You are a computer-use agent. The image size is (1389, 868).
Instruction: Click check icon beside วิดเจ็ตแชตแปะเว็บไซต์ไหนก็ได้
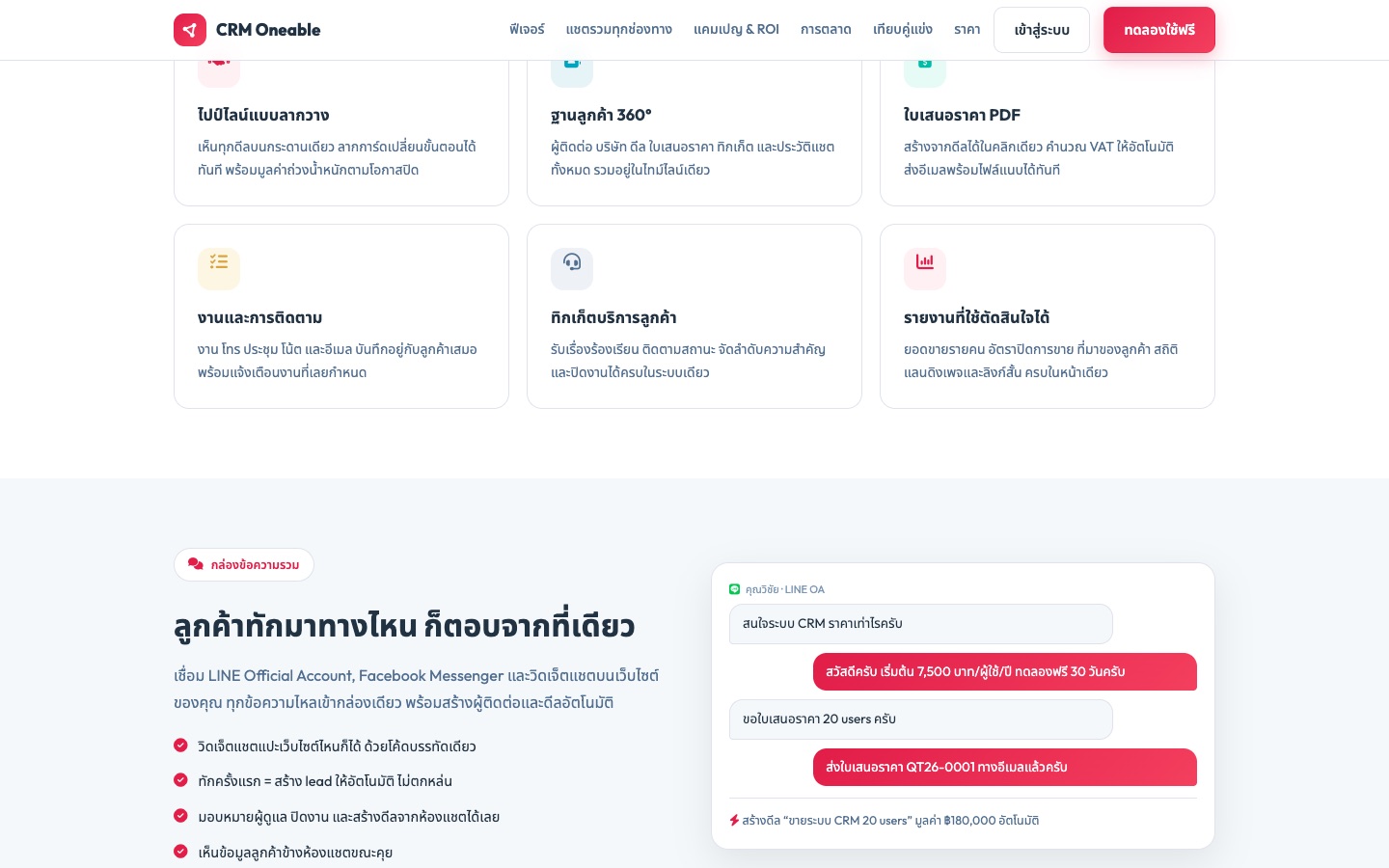(x=180, y=745)
